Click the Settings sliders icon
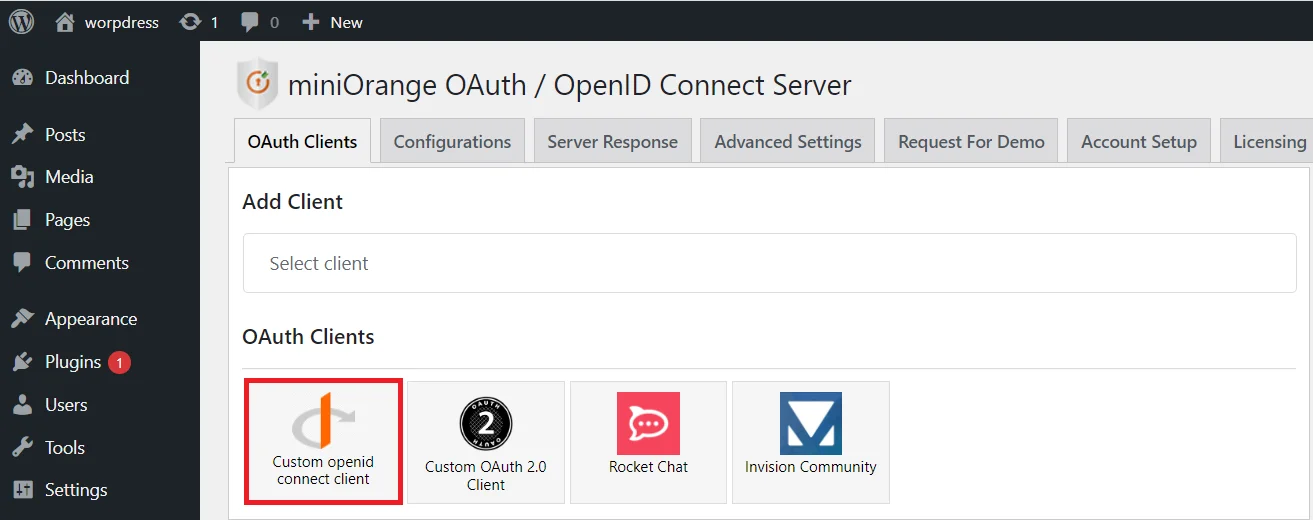The width and height of the screenshot is (1313, 520). pos(22,490)
